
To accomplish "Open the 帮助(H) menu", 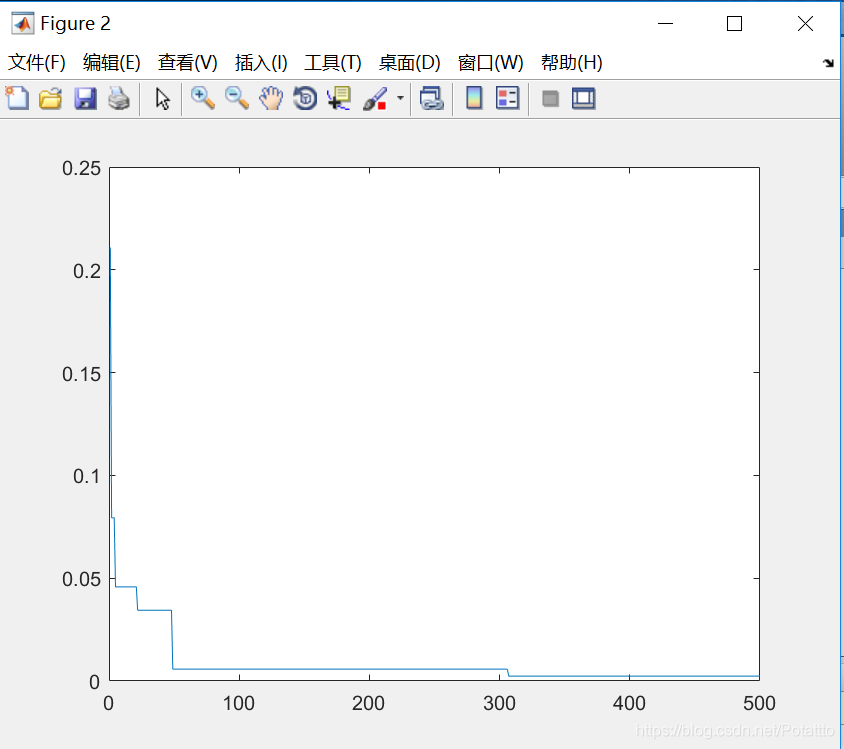I will 572,63.
